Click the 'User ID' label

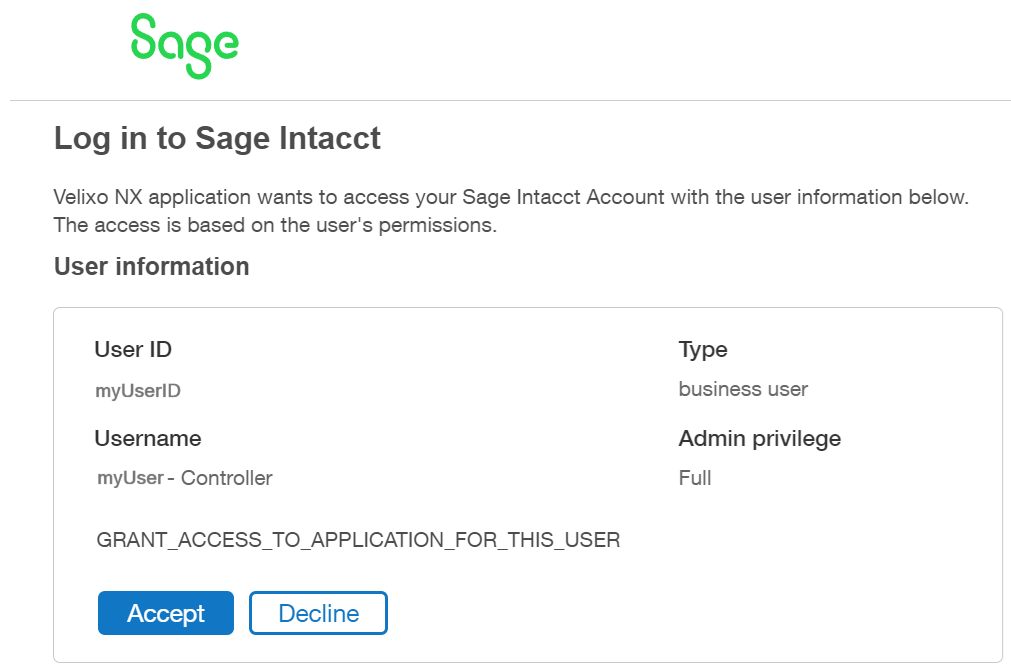[133, 350]
